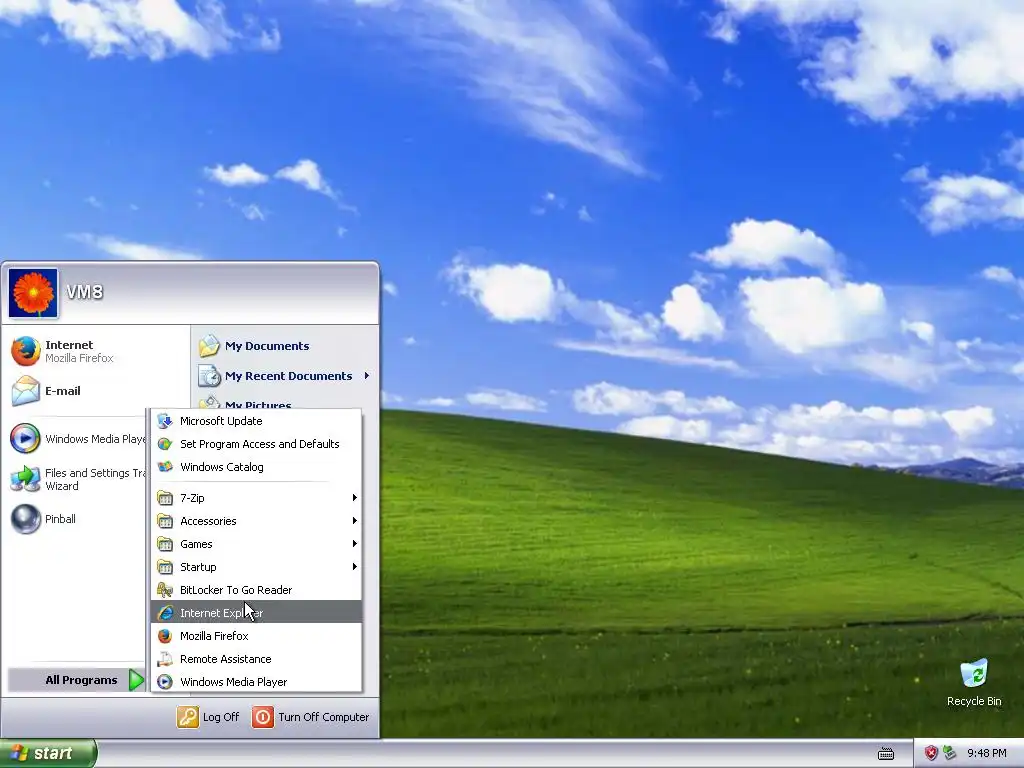Click the 9:48 PM clock
The image size is (1024, 768).
coord(987,753)
